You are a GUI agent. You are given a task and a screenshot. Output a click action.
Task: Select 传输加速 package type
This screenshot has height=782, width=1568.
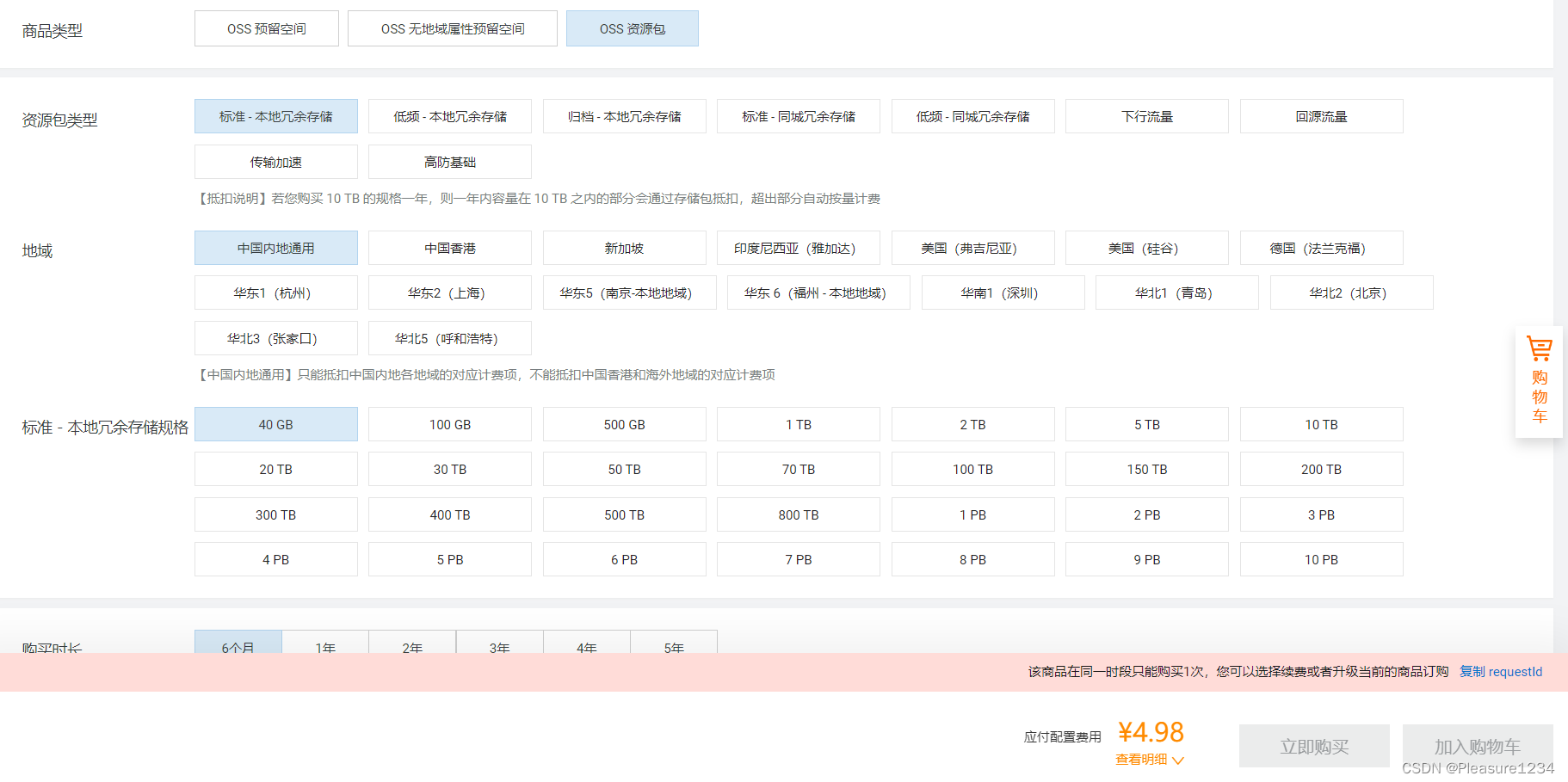pos(276,162)
